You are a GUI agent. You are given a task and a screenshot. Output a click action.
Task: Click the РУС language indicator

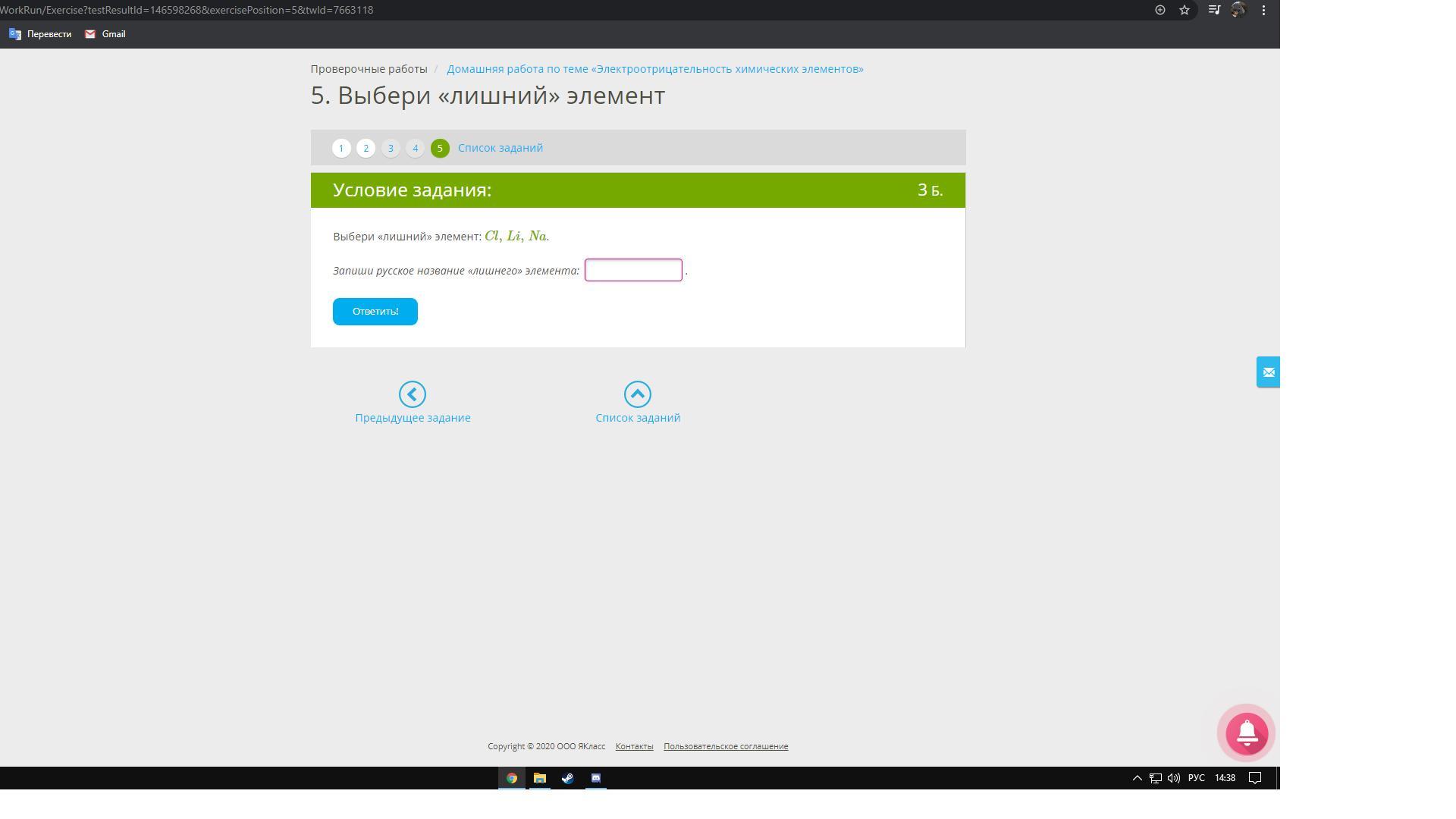pos(1196,778)
